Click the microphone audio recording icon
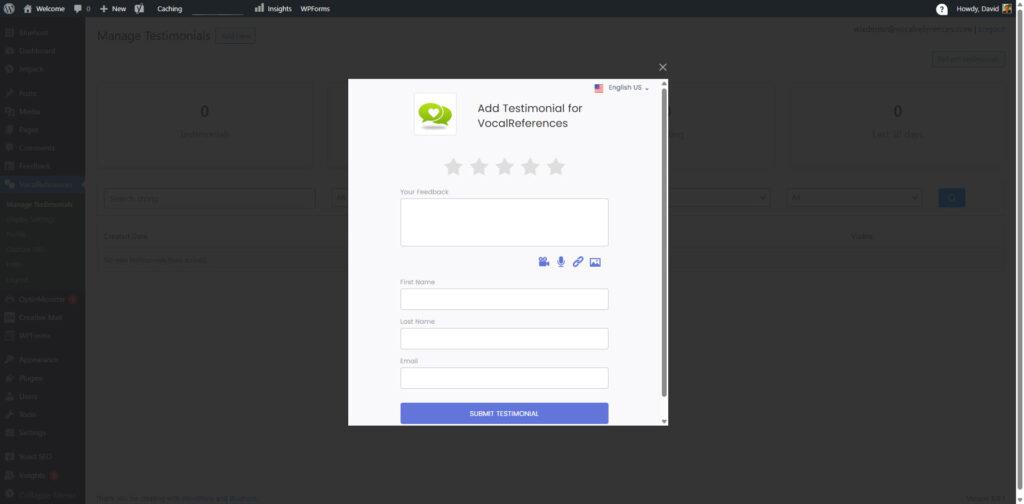This screenshot has height=504, width=1024. 561,262
